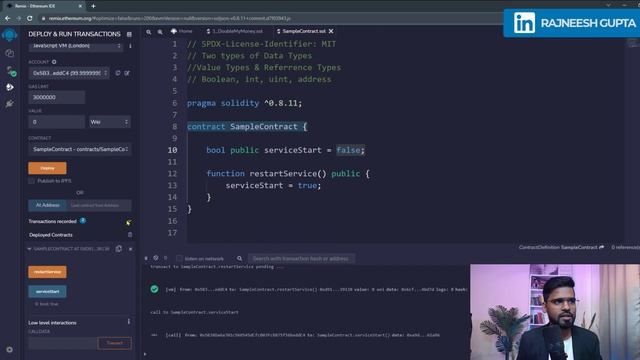Click the Gas Limit input field
This screenshot has height=360, width=640.
coord(57,97)
